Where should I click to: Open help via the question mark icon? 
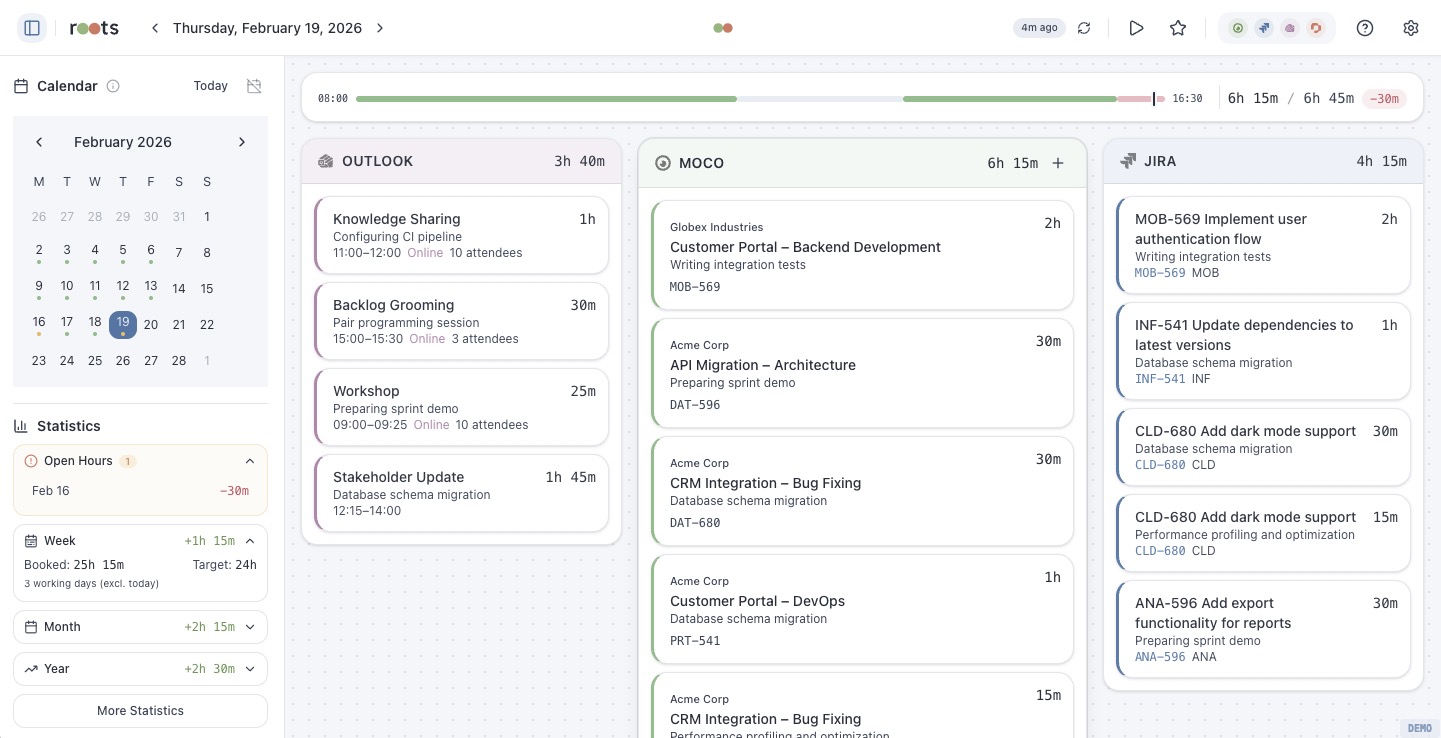(x=1364, y=28)
